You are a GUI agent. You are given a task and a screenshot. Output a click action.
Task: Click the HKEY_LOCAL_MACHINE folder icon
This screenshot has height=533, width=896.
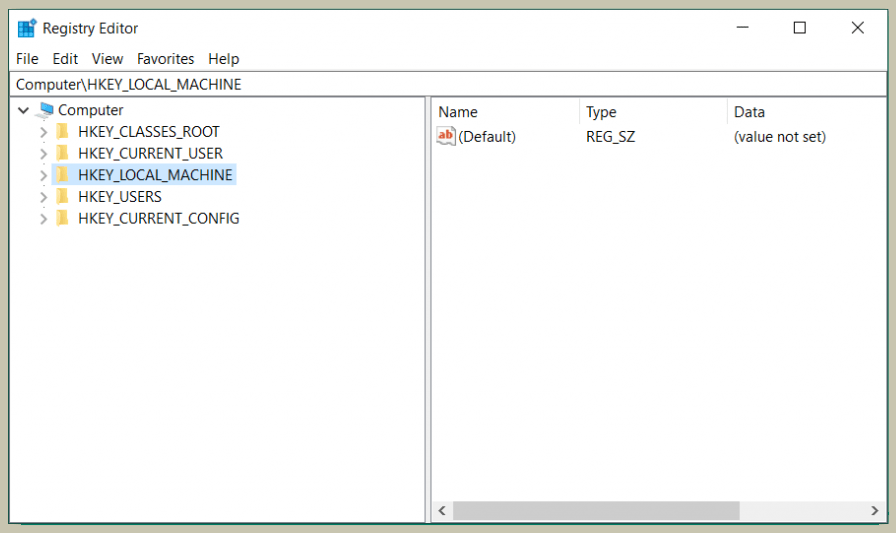pyautogui.click(x=63, y=175)
